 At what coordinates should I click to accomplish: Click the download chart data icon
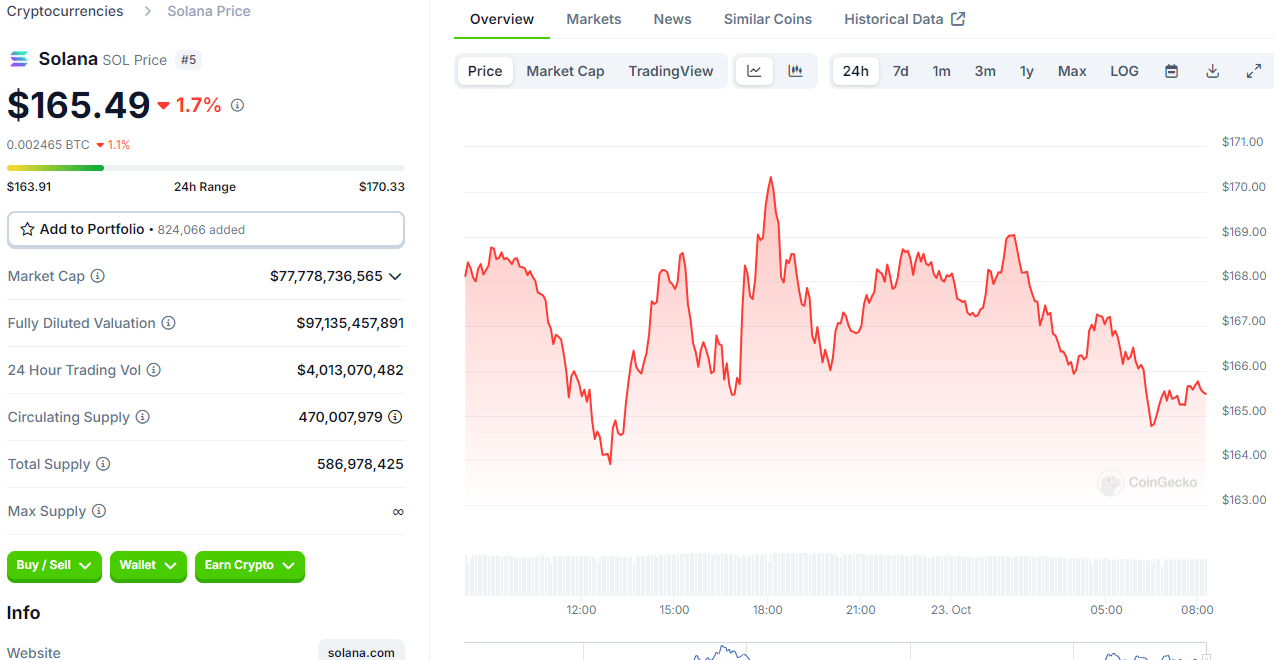(1213, 71)
